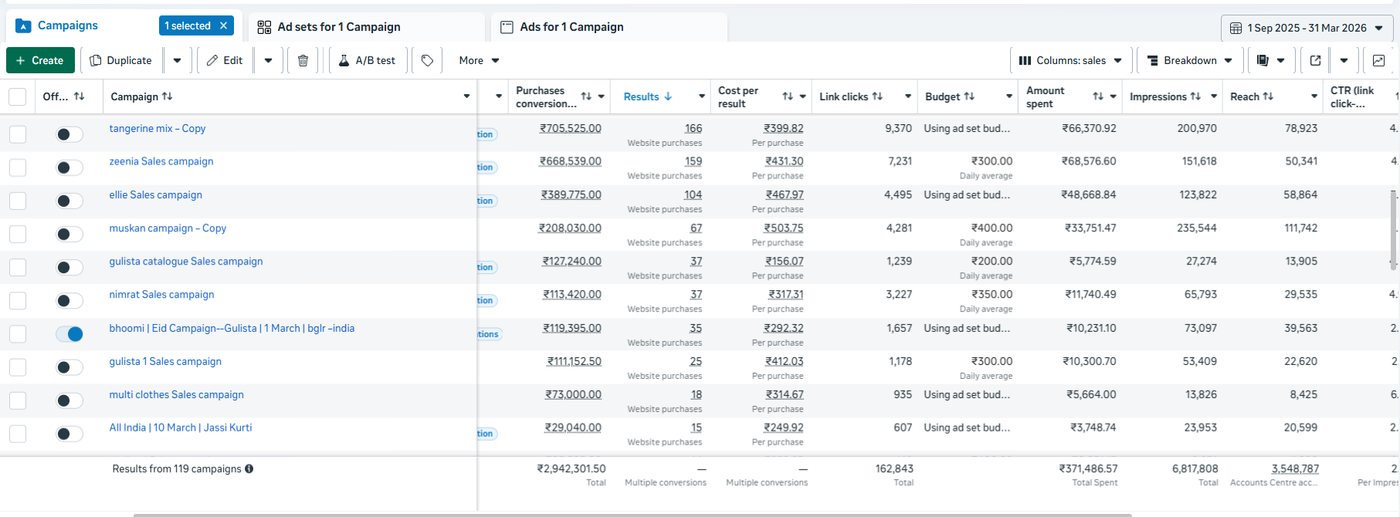The image size is (1400, 517).
Task: Sort by Cost per result arrows
Action: [x=788, y=97]
